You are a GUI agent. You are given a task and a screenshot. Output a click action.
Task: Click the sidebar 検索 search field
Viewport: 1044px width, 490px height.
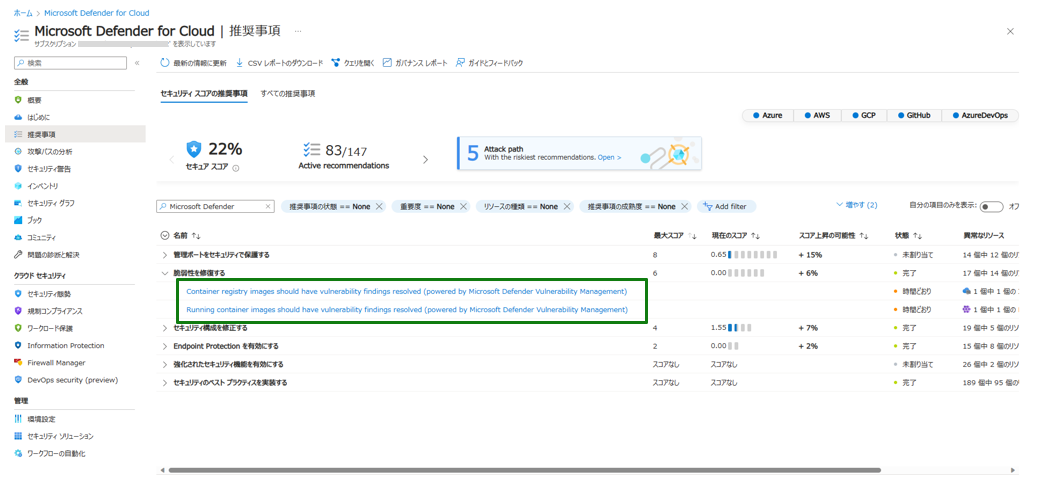[70, 63]
